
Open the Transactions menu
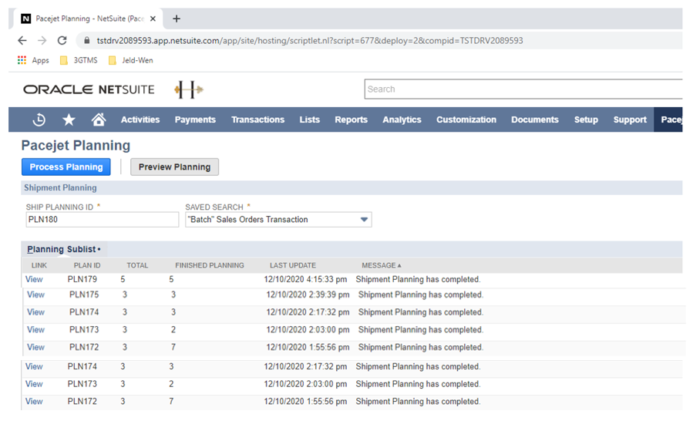point(258,120)
